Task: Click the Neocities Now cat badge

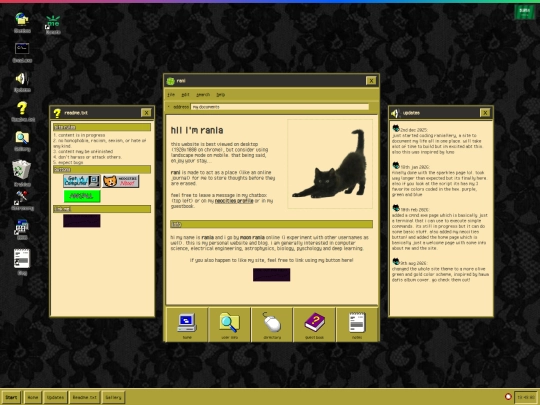Action: pyautogui.click(x=121, y=181)
